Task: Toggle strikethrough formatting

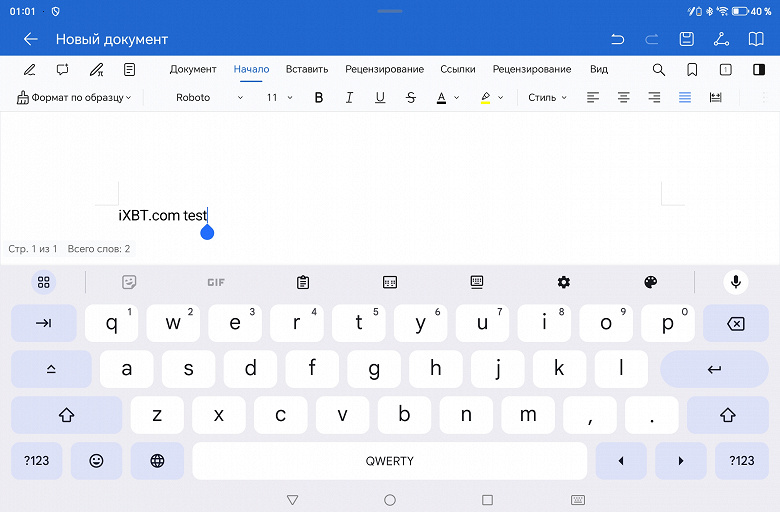Action: click(x=411, y=98)
